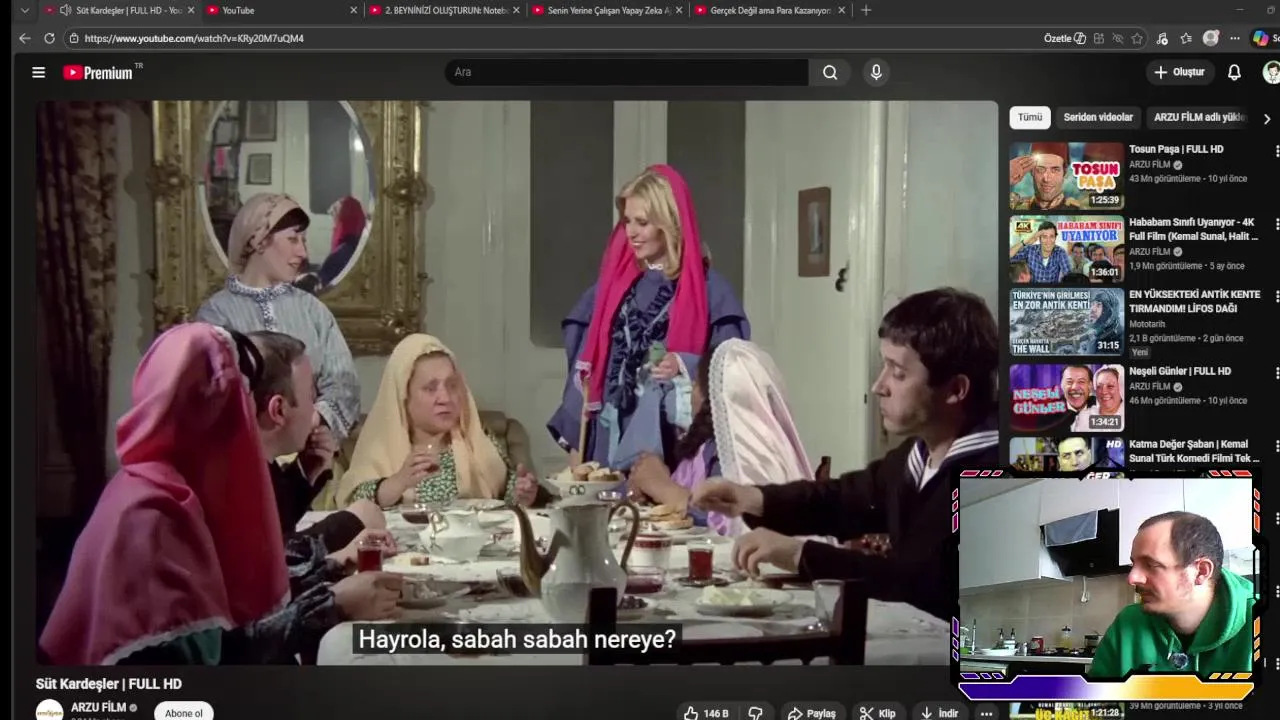1280x720 pixels.
Task: Click 'Özetle' summarize in address bar
Action: [x=1065, y=38]
